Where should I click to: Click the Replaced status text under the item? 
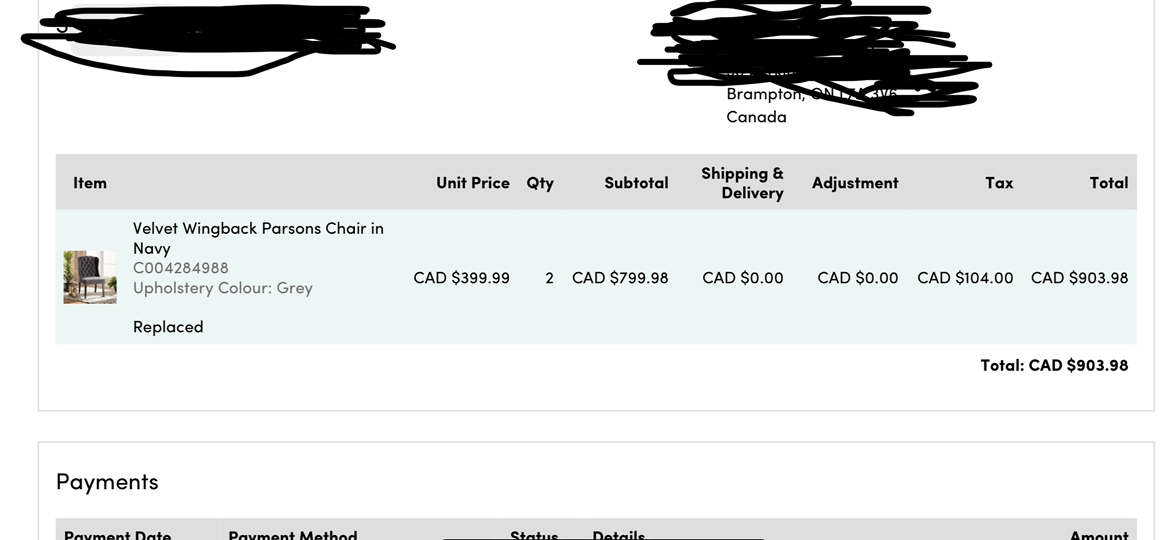click(168, 327)
